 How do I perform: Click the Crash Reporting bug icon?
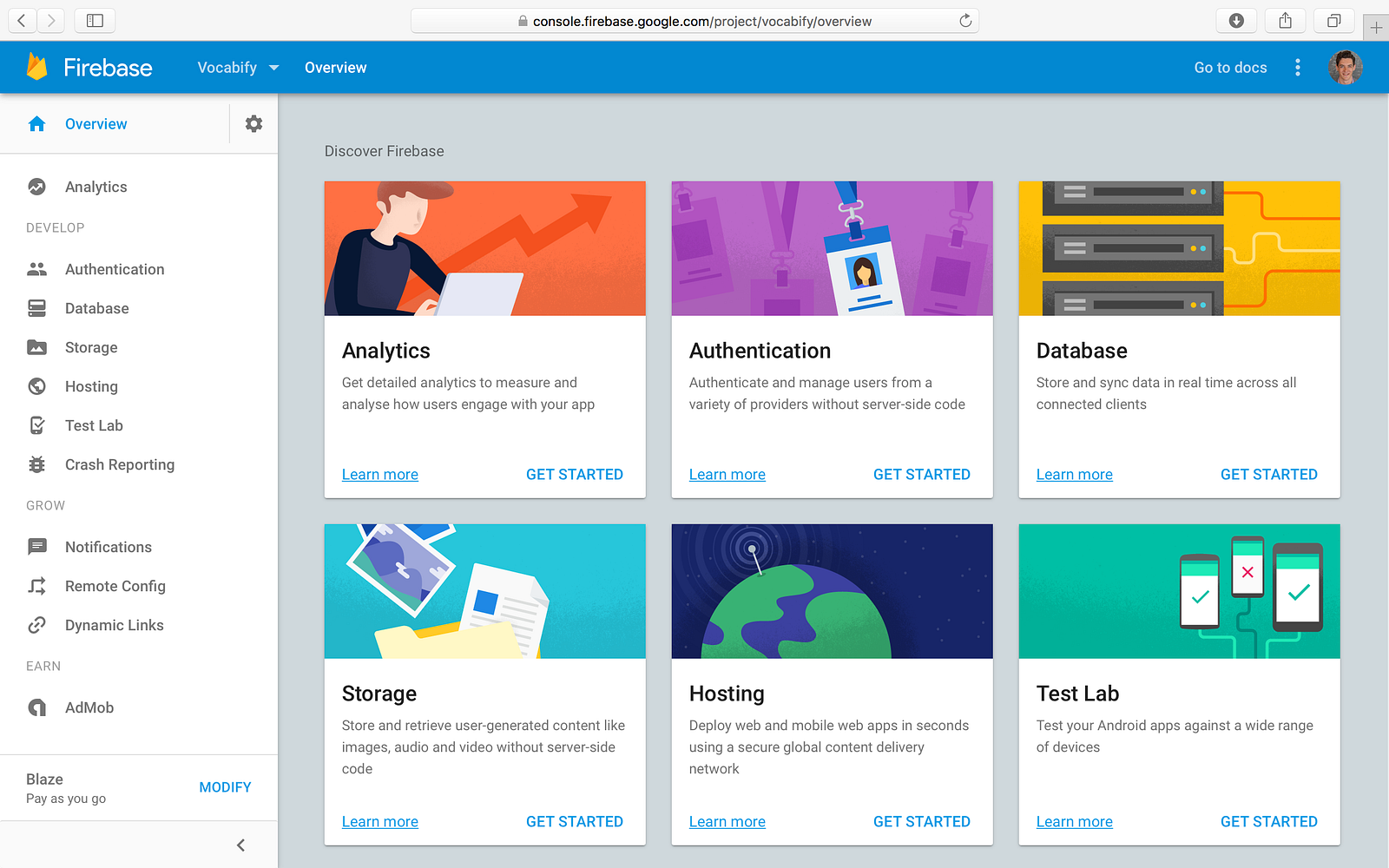[x=36, y=464]
